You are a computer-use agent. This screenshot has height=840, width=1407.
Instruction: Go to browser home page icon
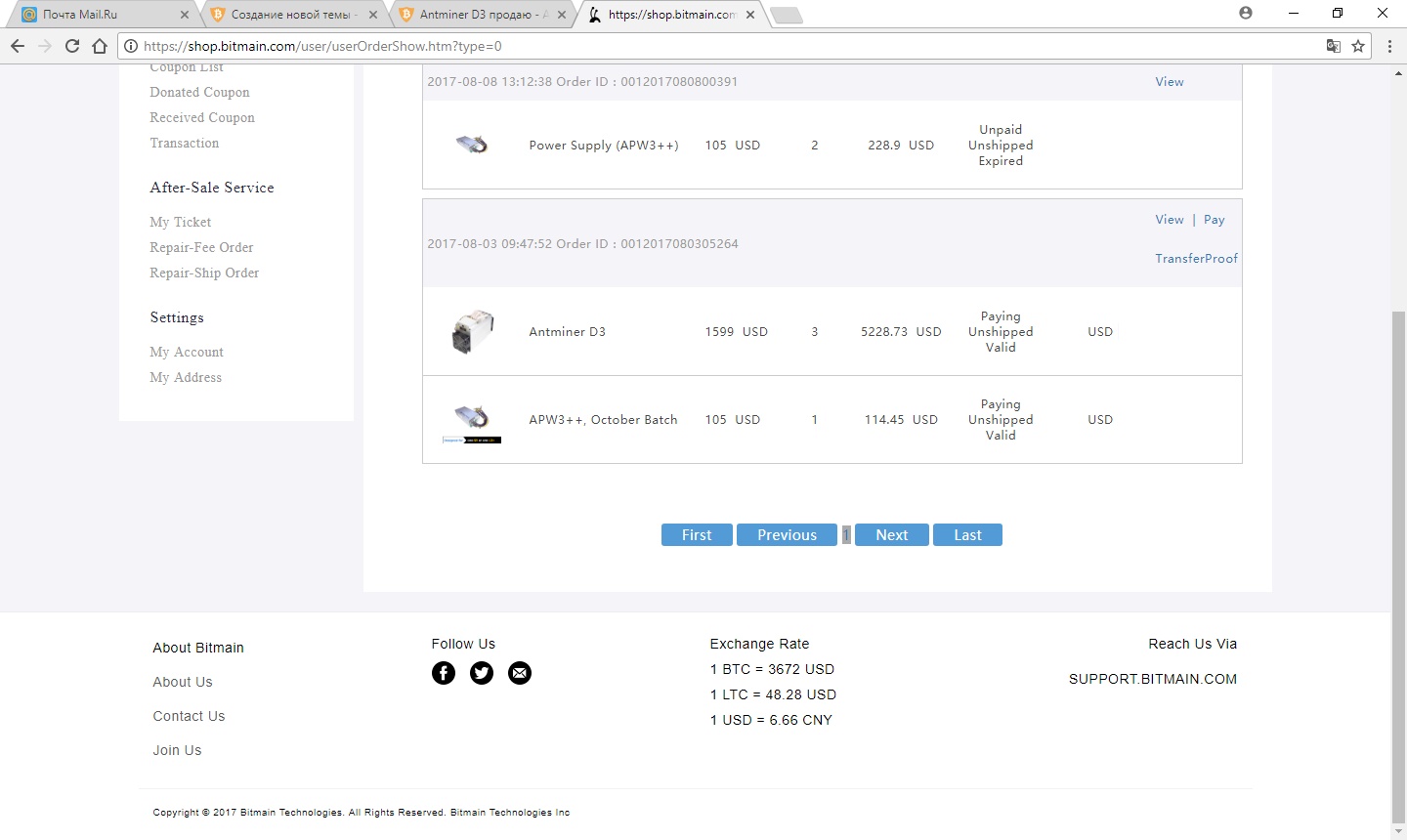coord(100,46)
